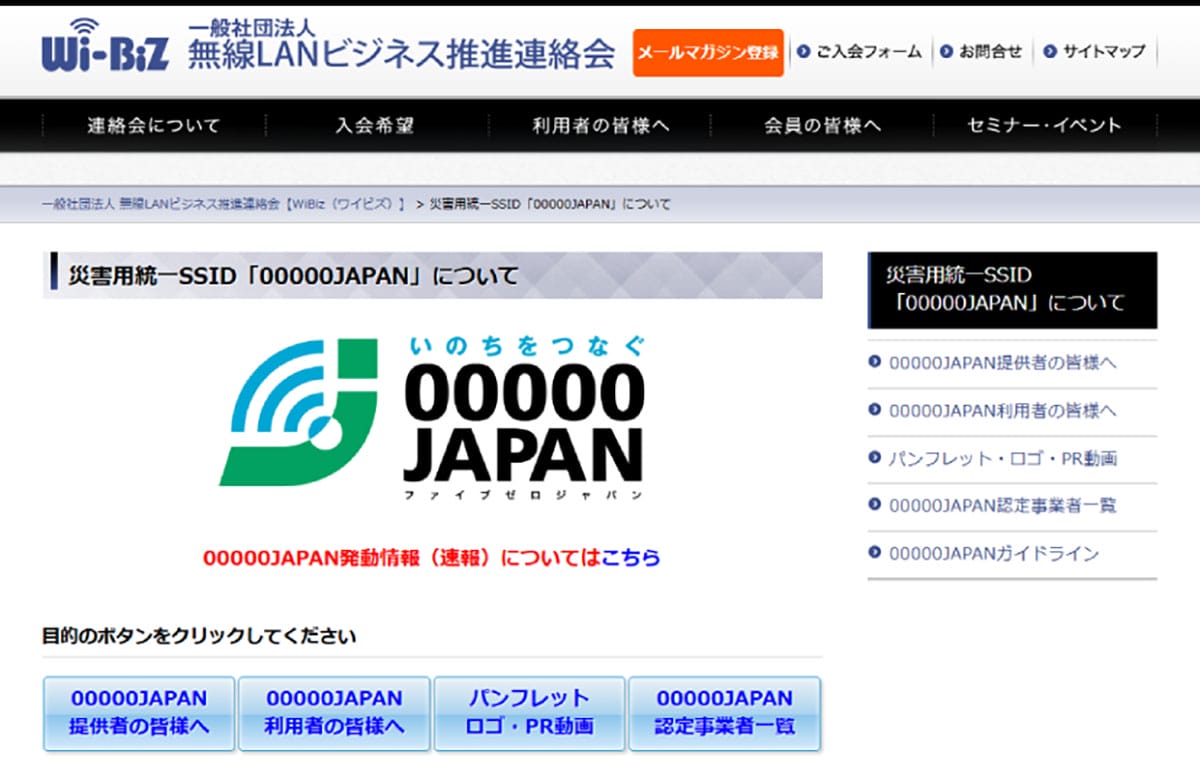Open sidebar link パンフレット・ロゴ・PR動画

[1002, 459]
